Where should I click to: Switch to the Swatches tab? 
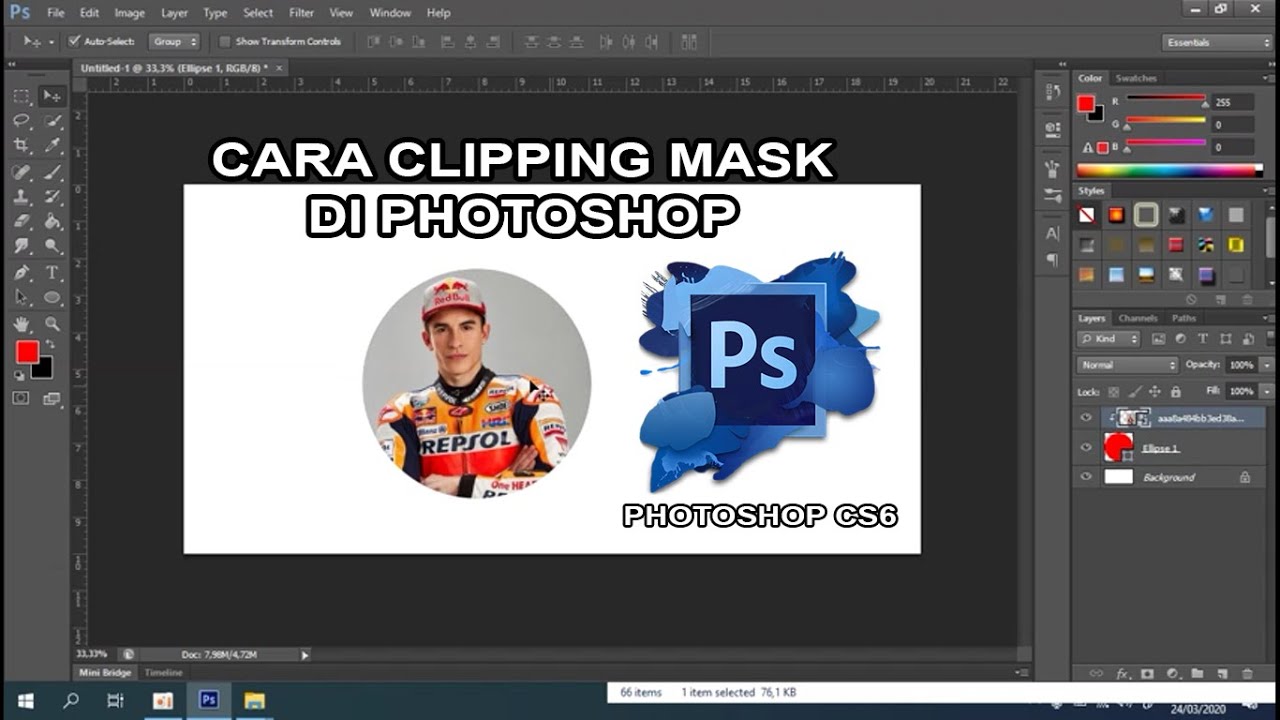(x=1136, y=78)
